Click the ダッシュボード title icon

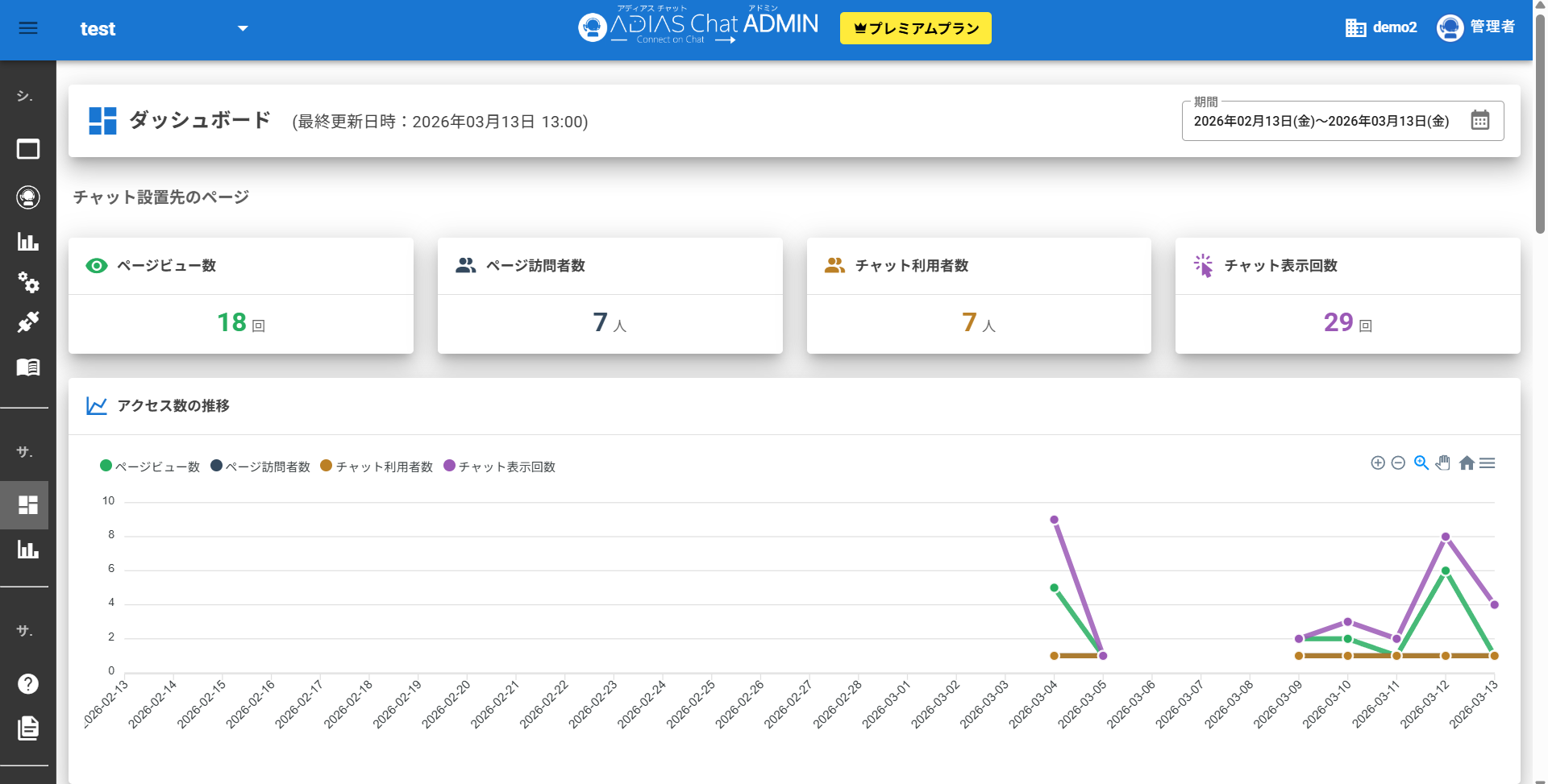pyautogui.click(x=102, y=121)
